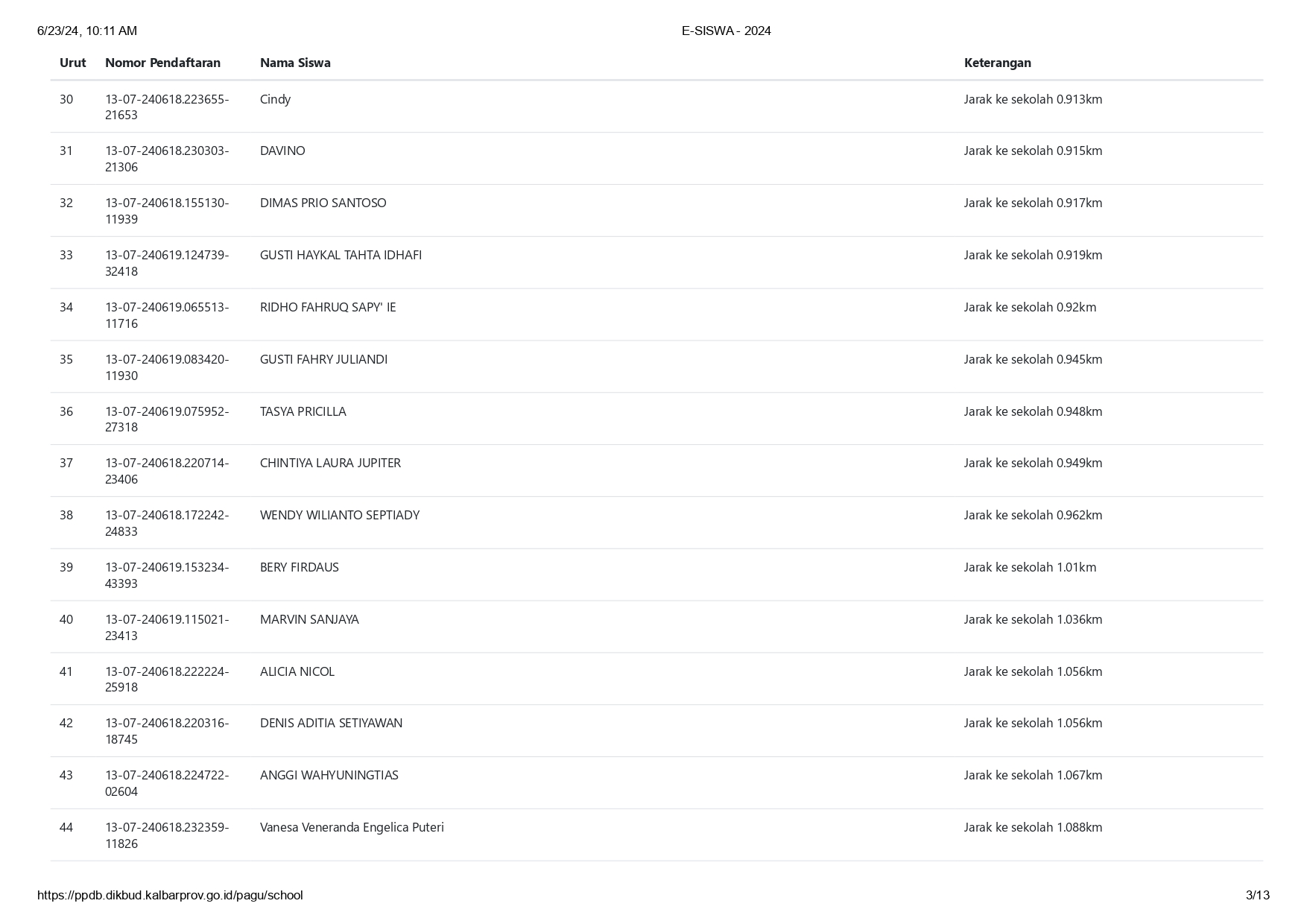Click the distance text 1.036km
Viewport: 1307px width, 924px height.
coord(1033,619)
